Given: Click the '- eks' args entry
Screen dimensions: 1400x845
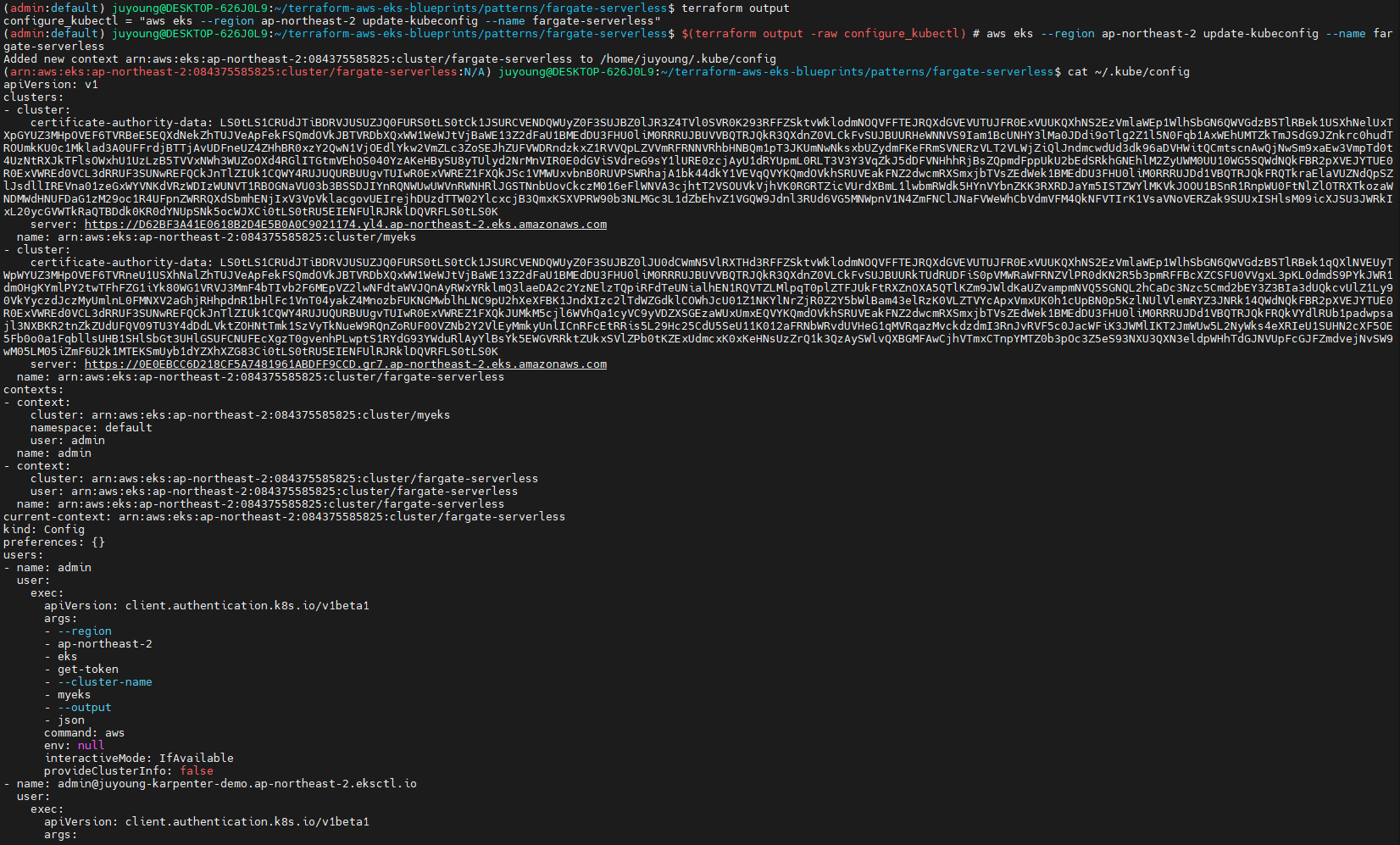Looking at the screenshot, I should [x=61, y=657].
